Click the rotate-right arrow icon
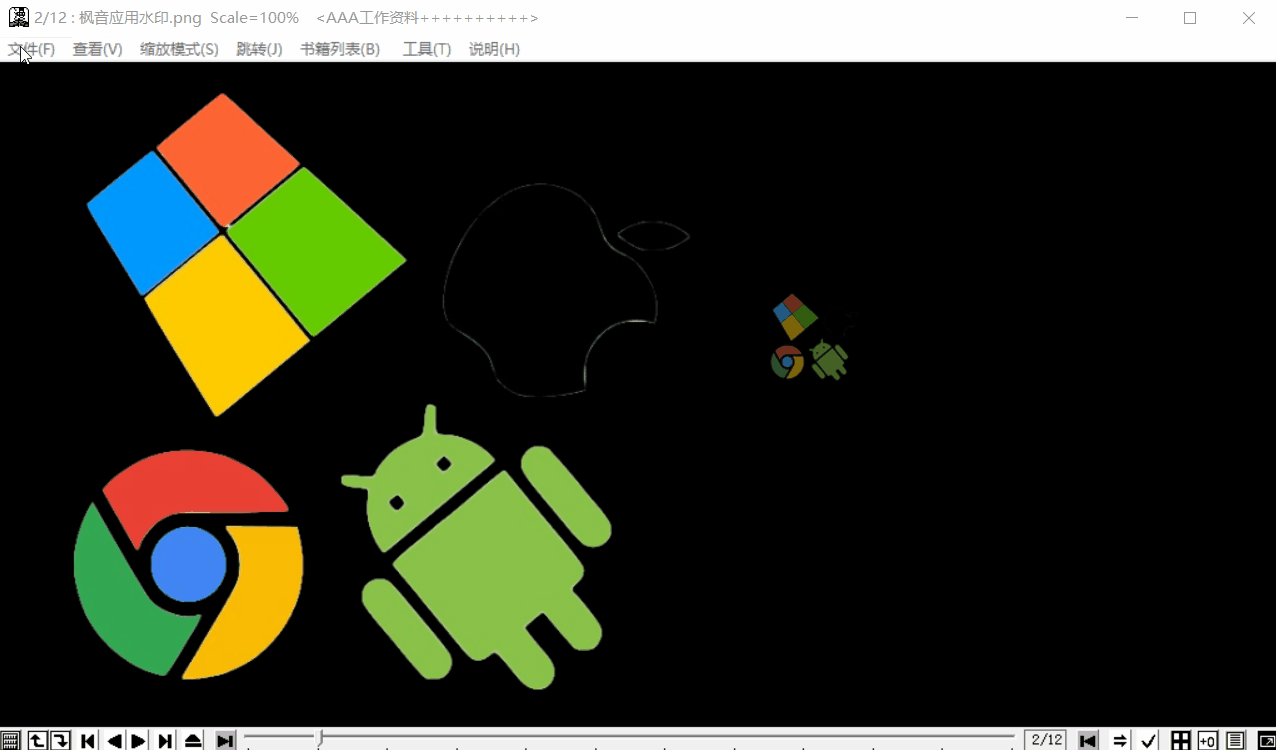The height and width of the screenshot is (750, 1276). point(61,740)
